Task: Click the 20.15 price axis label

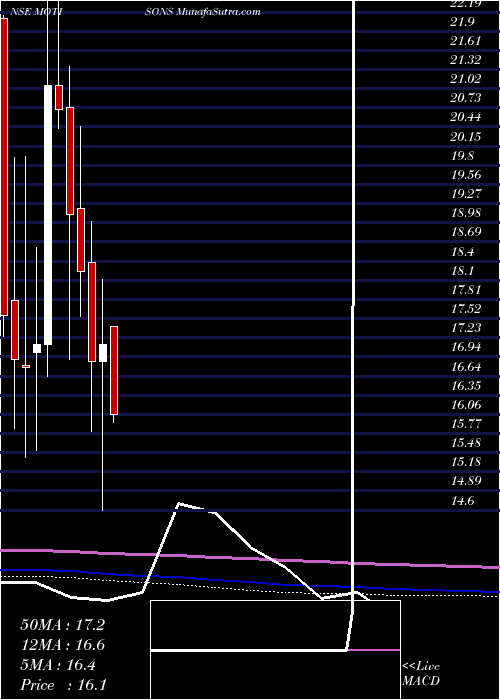Action: 466,136
